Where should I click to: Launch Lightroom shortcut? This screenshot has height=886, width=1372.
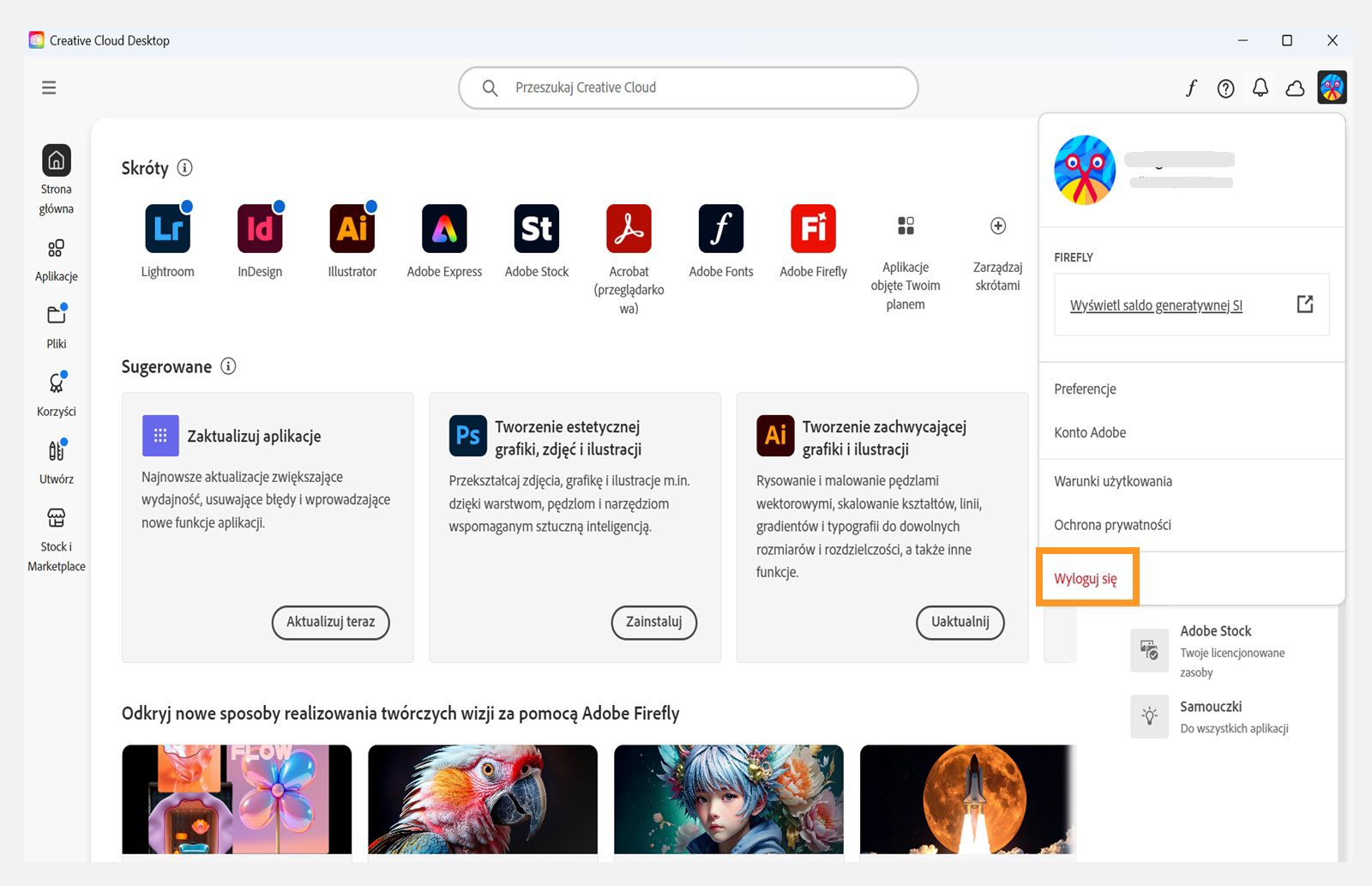pos(168,228)
